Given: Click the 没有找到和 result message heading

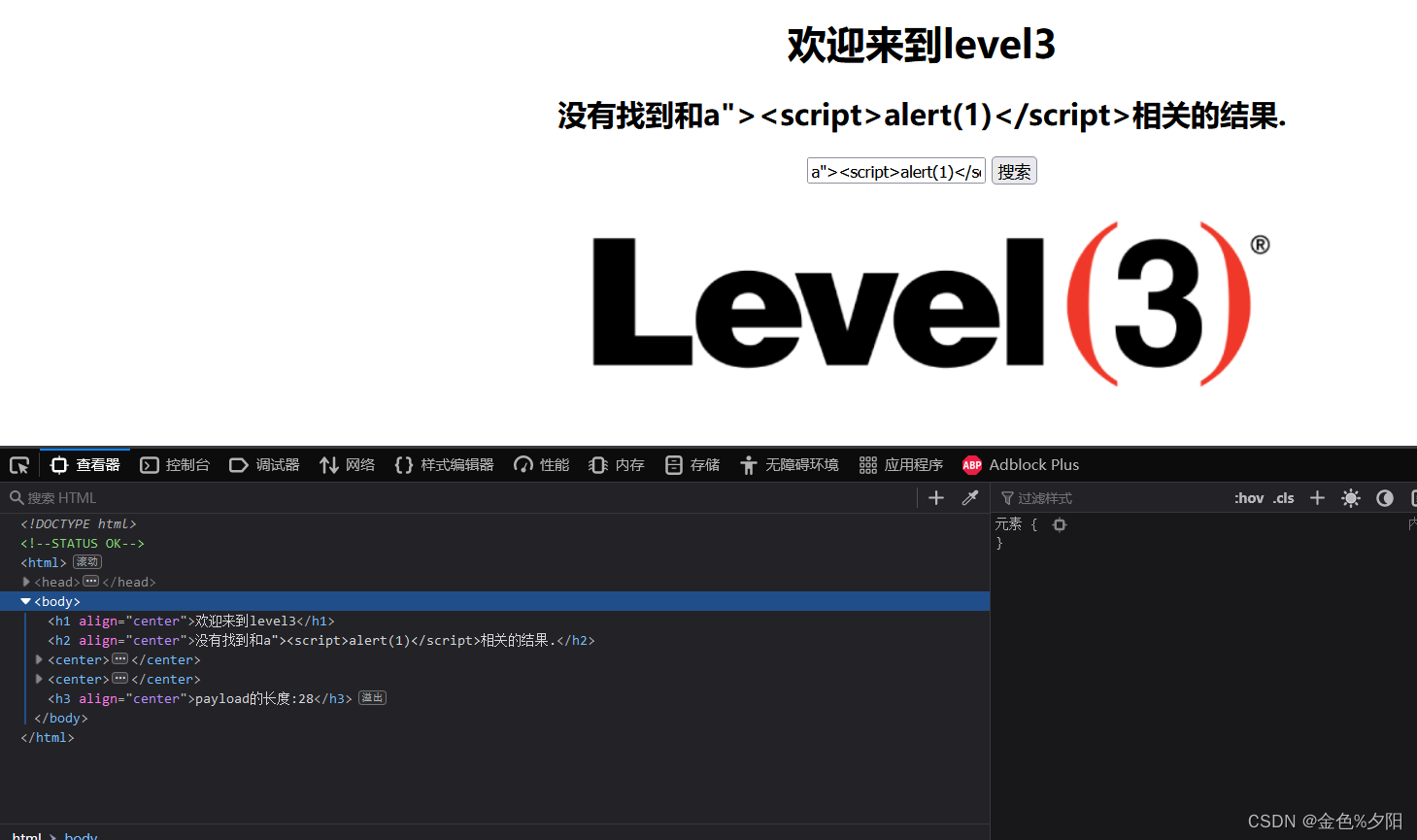Looking at the screenshot, I should (x=922, y=116).
